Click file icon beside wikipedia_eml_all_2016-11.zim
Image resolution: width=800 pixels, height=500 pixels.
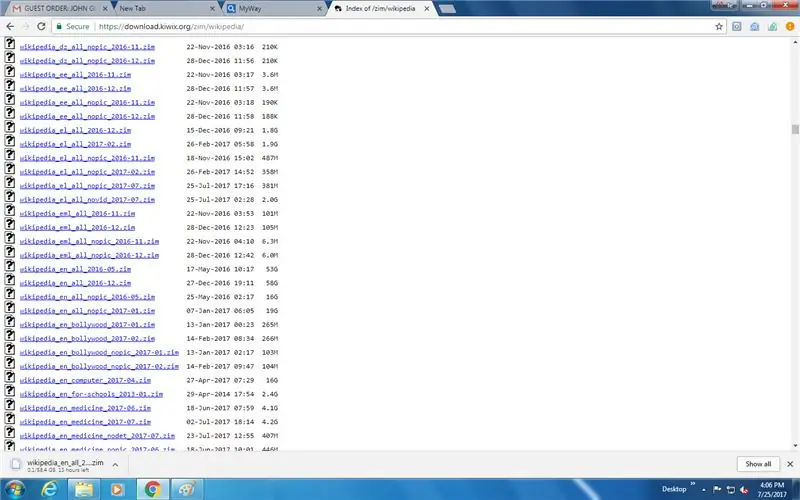coord(9,210)
